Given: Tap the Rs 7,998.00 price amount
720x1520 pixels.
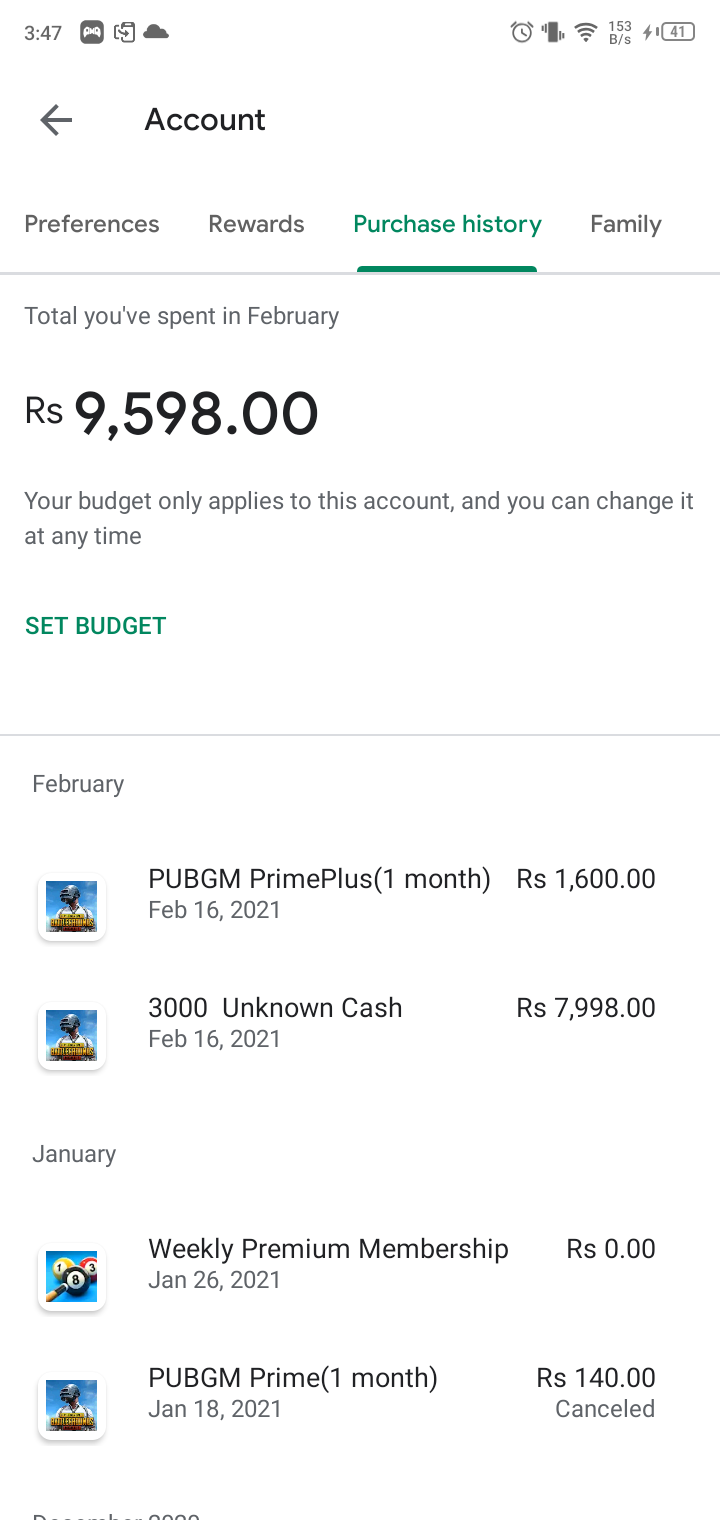Looking at the screenshot, I should click(x=586, y=1008).
